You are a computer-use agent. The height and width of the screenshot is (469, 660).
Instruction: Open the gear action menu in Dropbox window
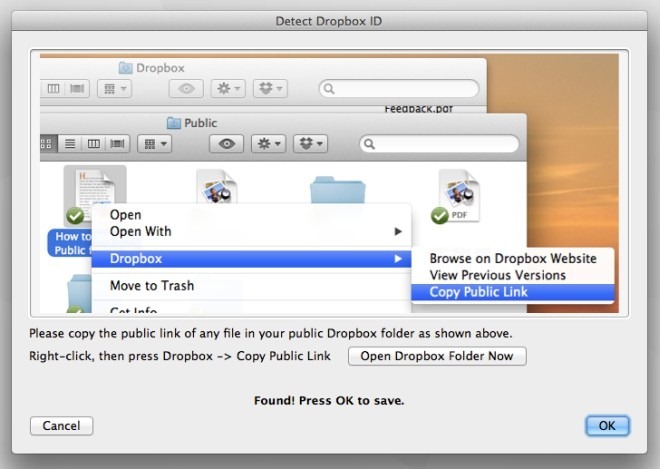[228, 88]
